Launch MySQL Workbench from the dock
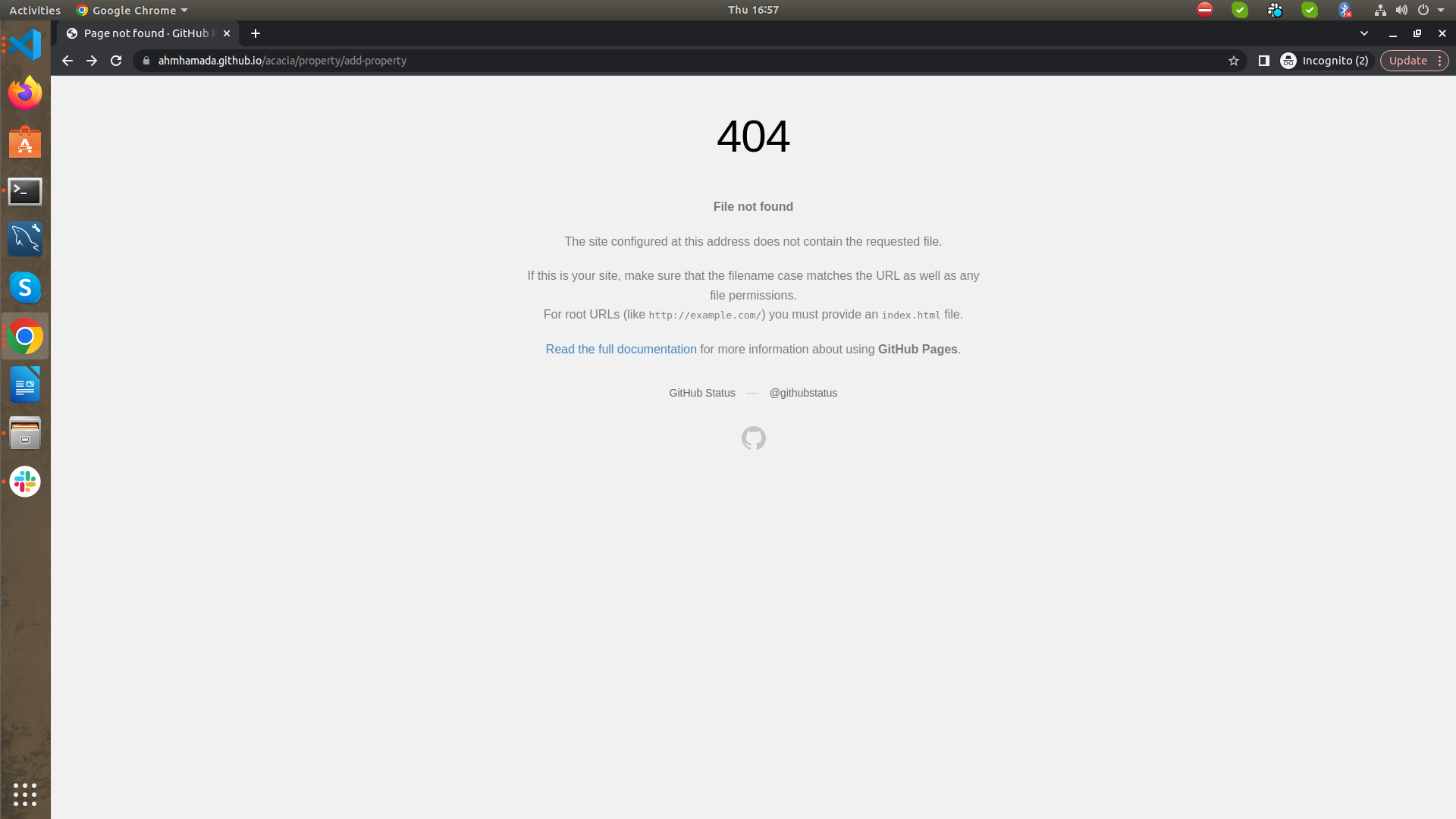Viewport: 1456px width, 819px height. [25, 239]
